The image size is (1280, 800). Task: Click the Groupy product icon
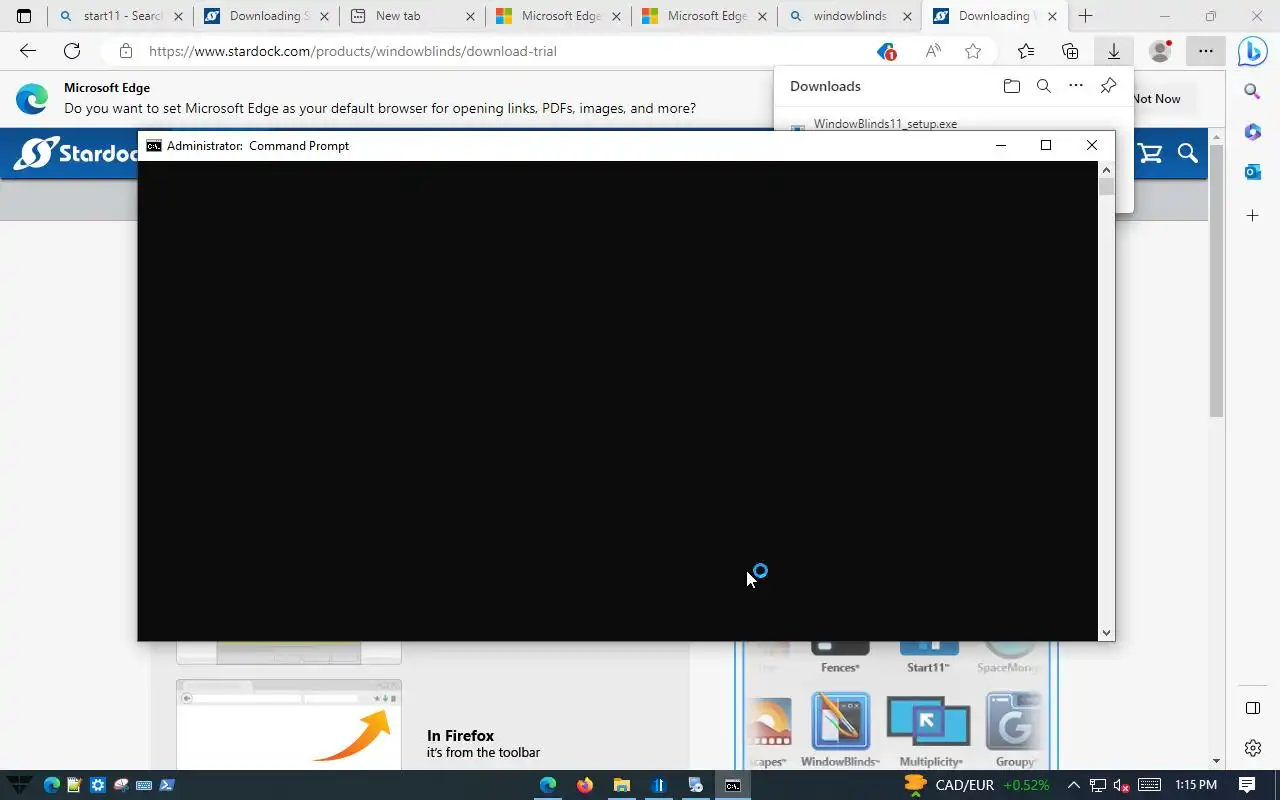[x=1013, y=721]
